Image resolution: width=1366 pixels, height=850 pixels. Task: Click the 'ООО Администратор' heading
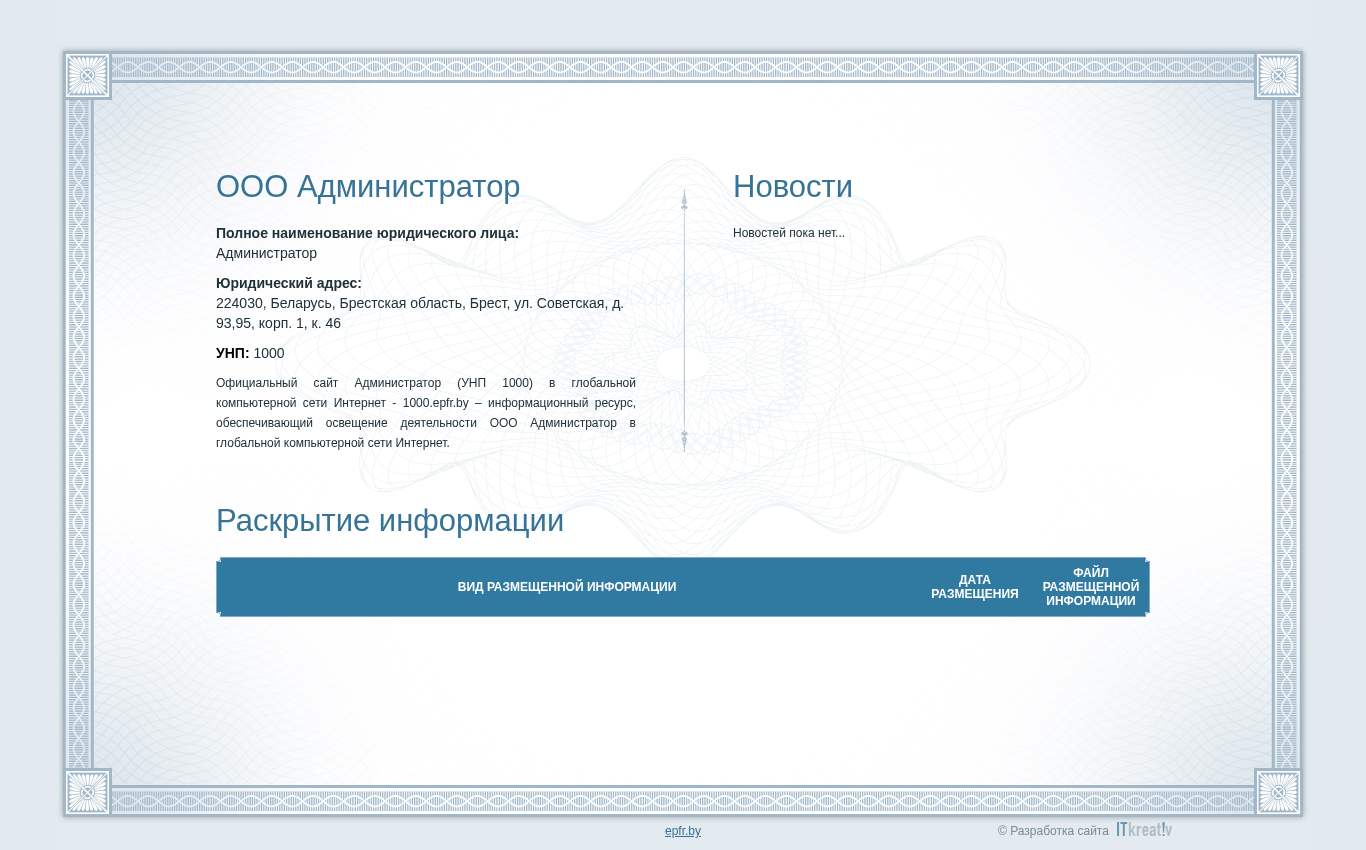tap(368, 187)
